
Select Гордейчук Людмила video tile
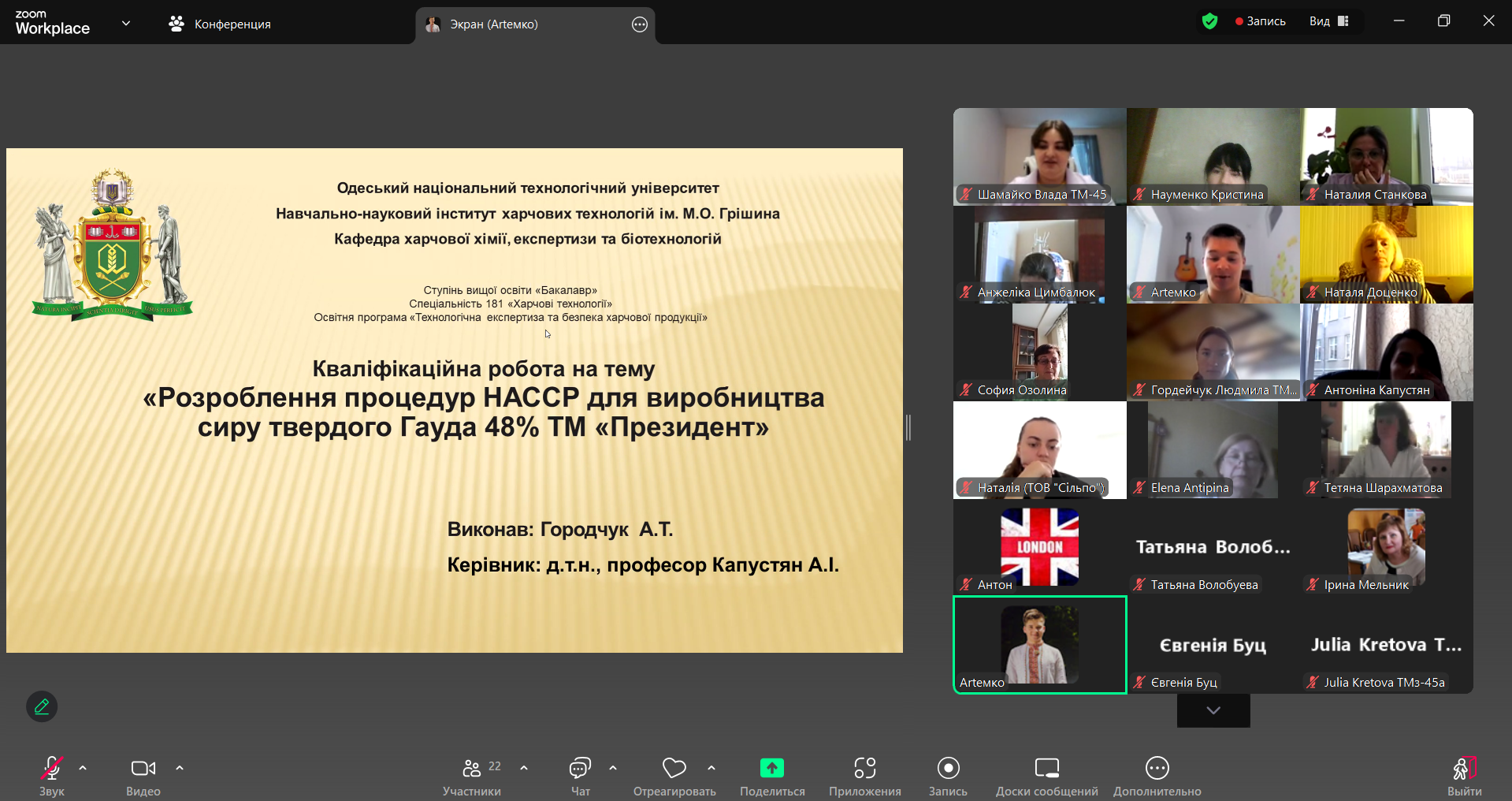click(1213, 352)
